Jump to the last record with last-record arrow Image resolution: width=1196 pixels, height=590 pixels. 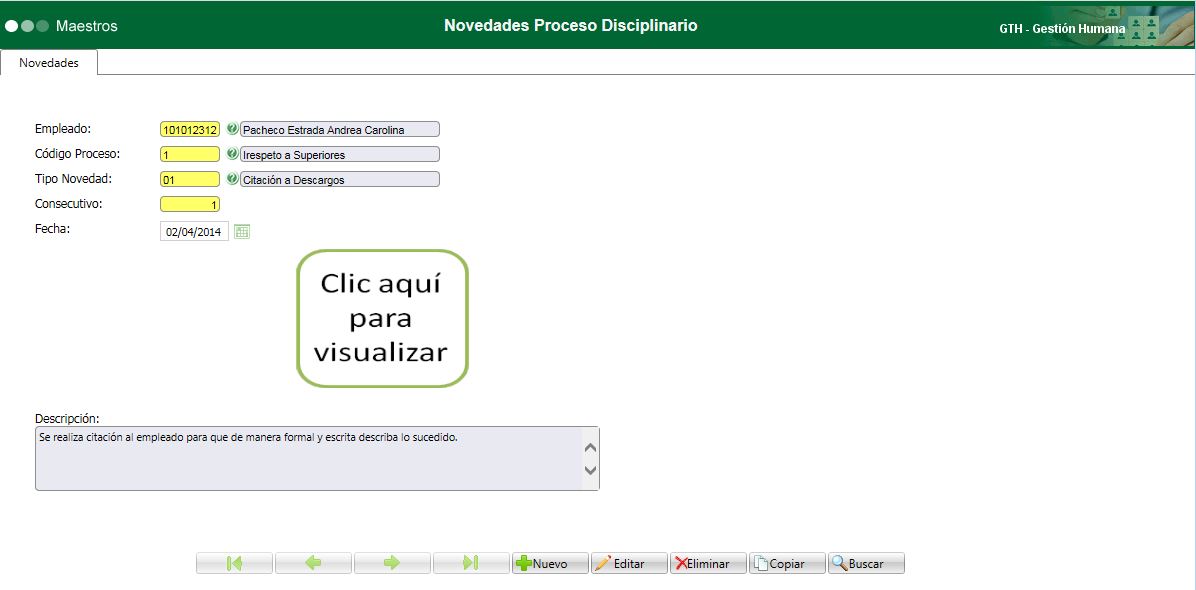pos(470,562)
